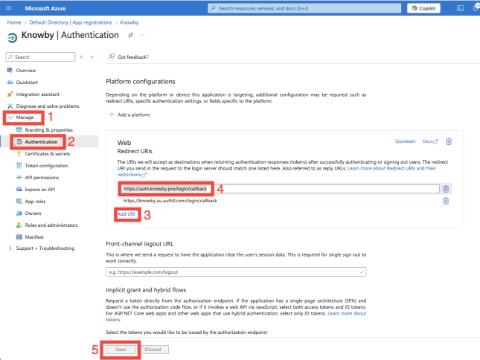Open API permissions
Viewport: 480px width, 360px height.
(x=42, y=177)
